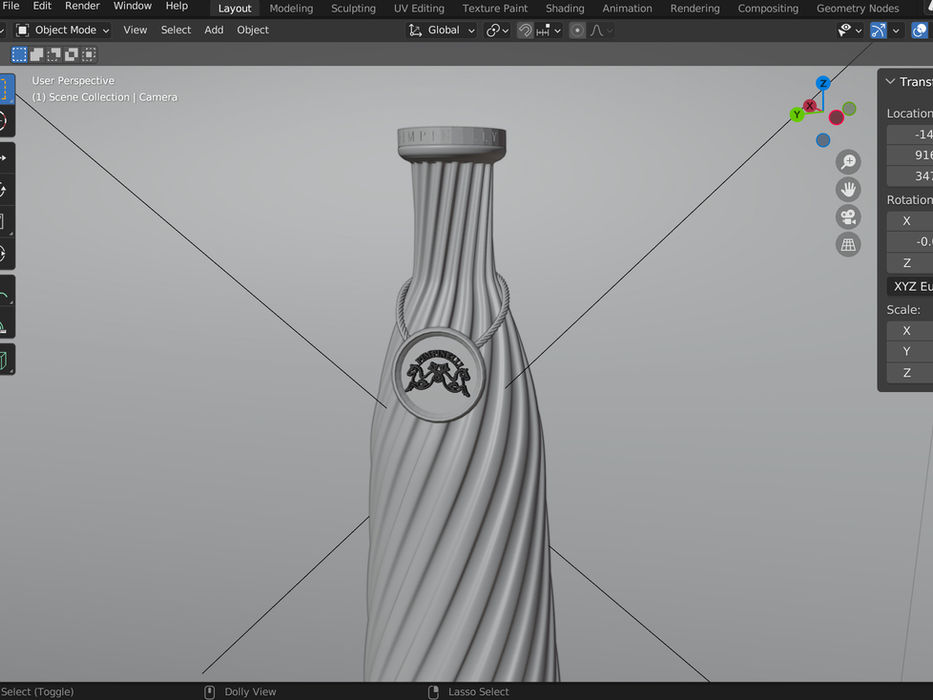
Task: Set selection mode to subtract
Action: (x=54, y=55)
